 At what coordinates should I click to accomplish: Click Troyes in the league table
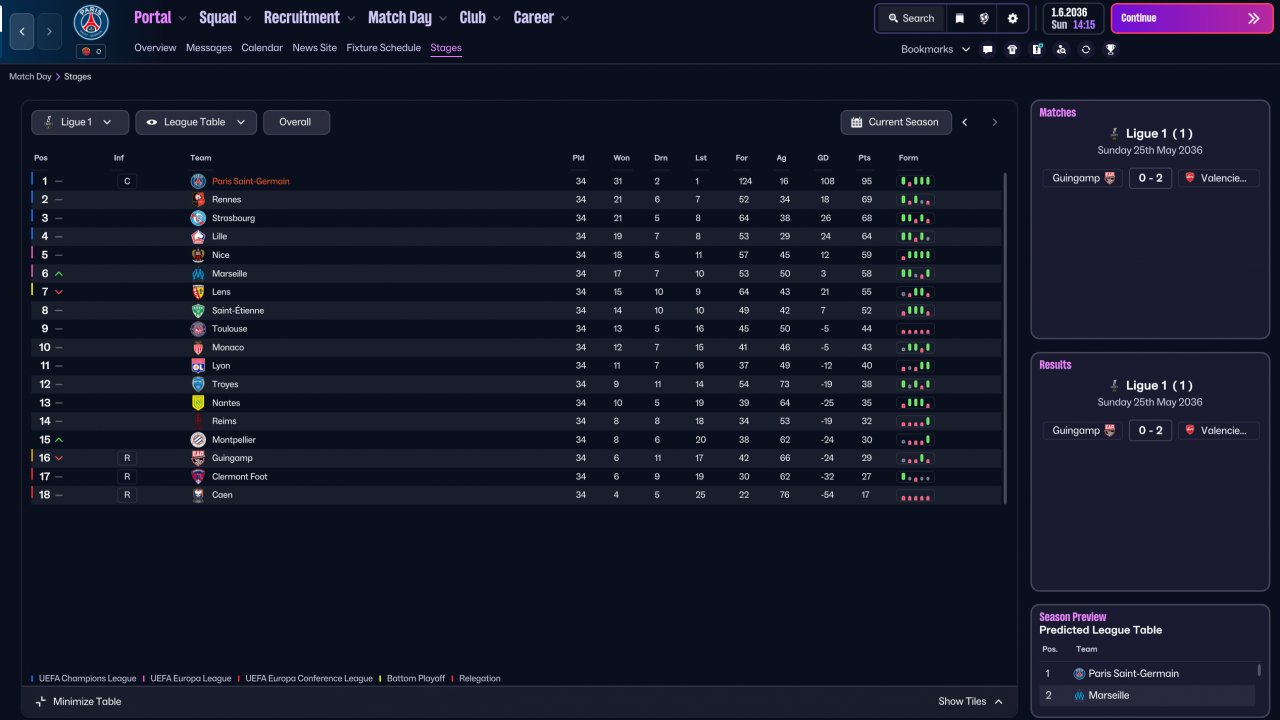226,385
